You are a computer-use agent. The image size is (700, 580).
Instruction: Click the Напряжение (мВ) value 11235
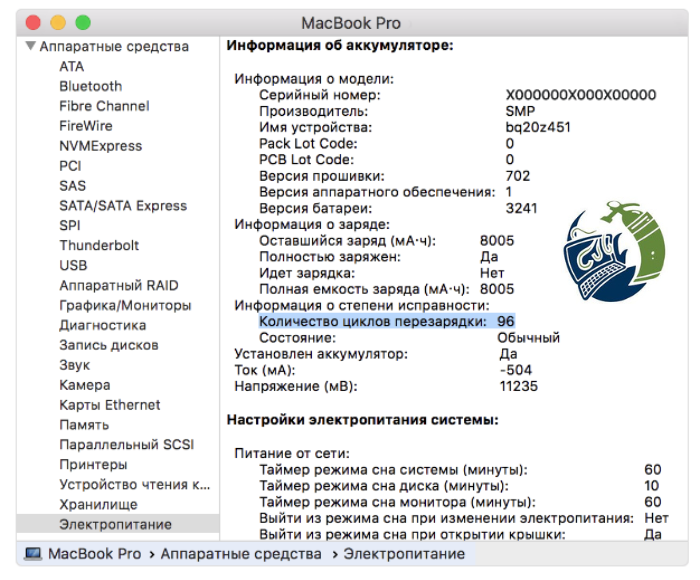click(x=519, y=386)
